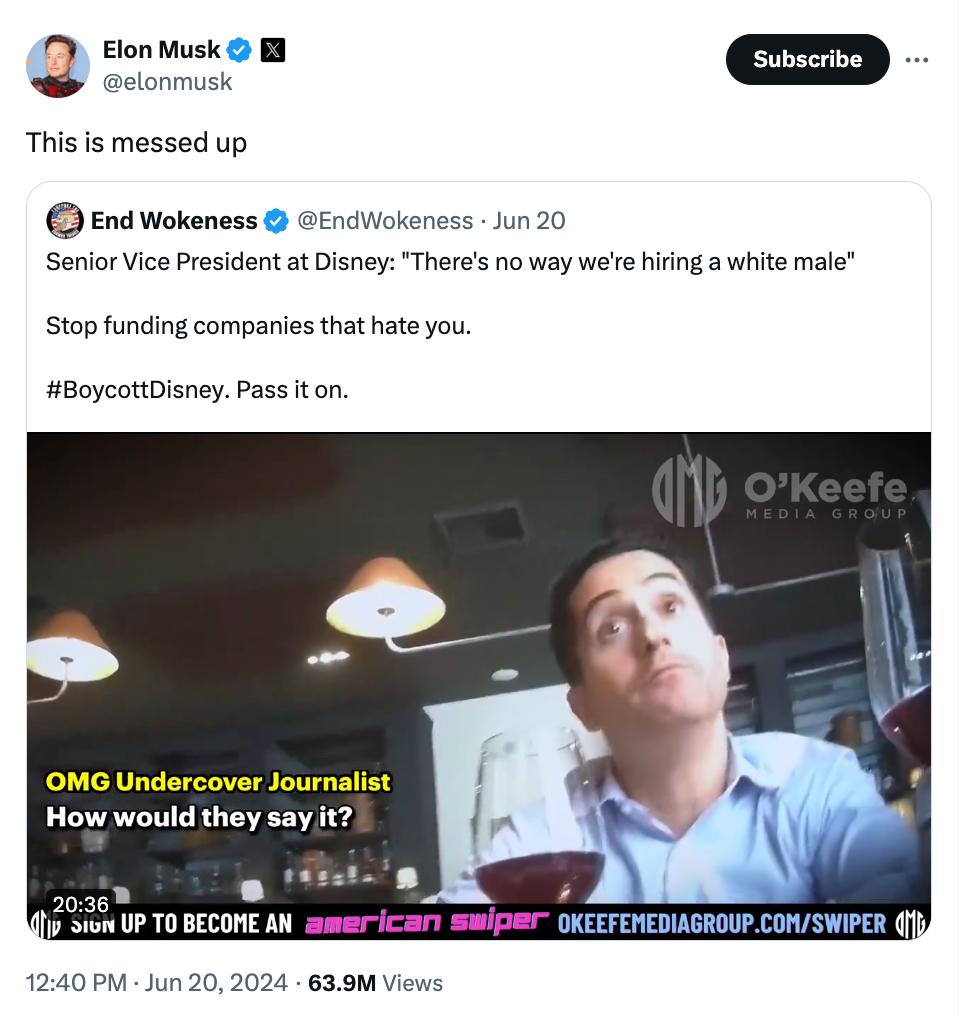The height and width of the screenshot is (1016, 962).
Task: Click End Wokeness verified checkmark badge
Action: click(276, 221)
